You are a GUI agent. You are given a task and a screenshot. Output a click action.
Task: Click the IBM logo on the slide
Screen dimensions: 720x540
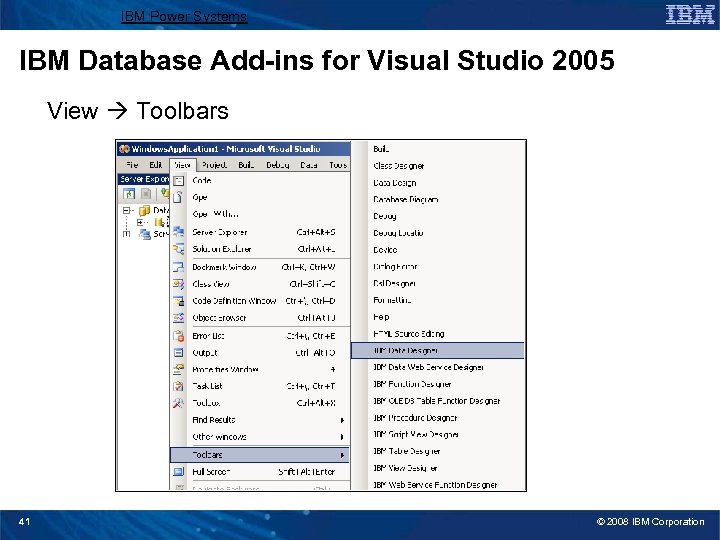(x=690, y=15)
